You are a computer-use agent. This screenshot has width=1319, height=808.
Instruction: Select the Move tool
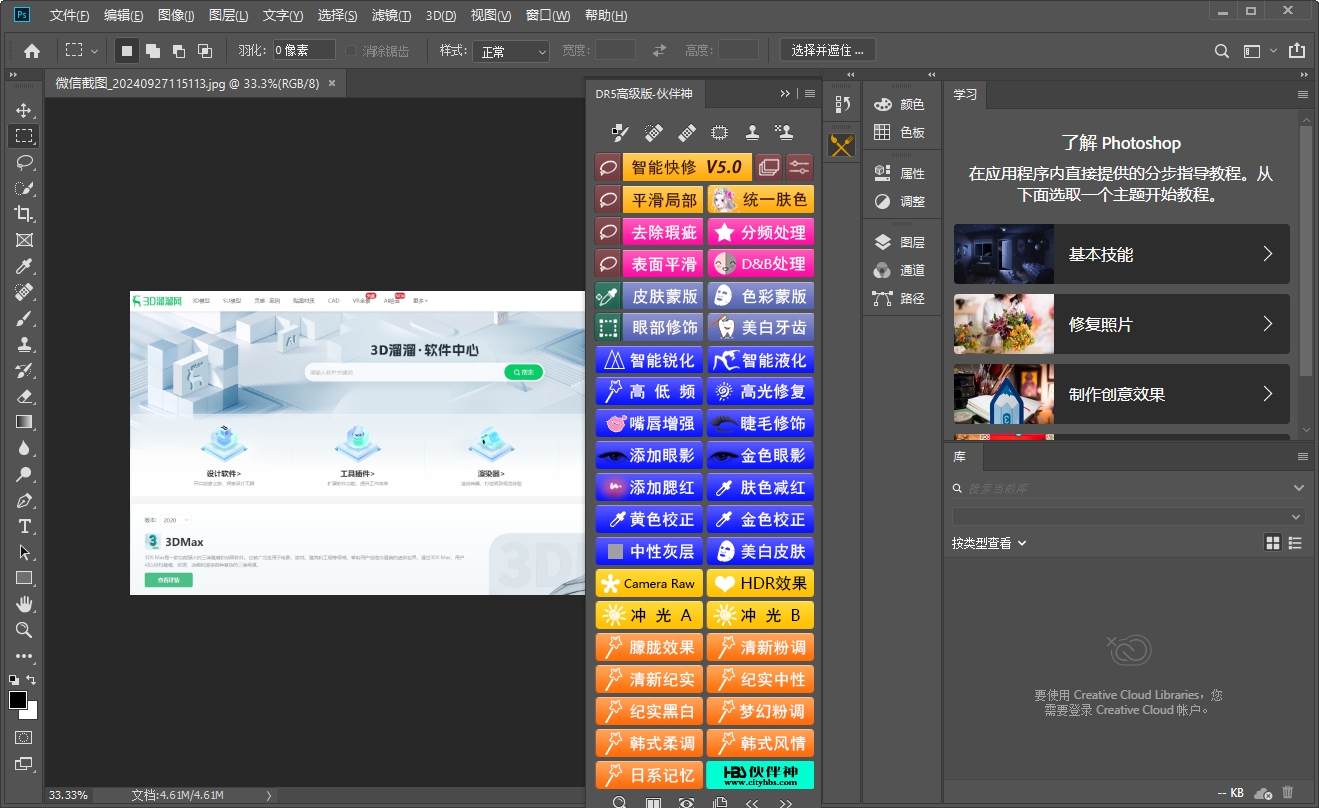click(x=24, y=110)
